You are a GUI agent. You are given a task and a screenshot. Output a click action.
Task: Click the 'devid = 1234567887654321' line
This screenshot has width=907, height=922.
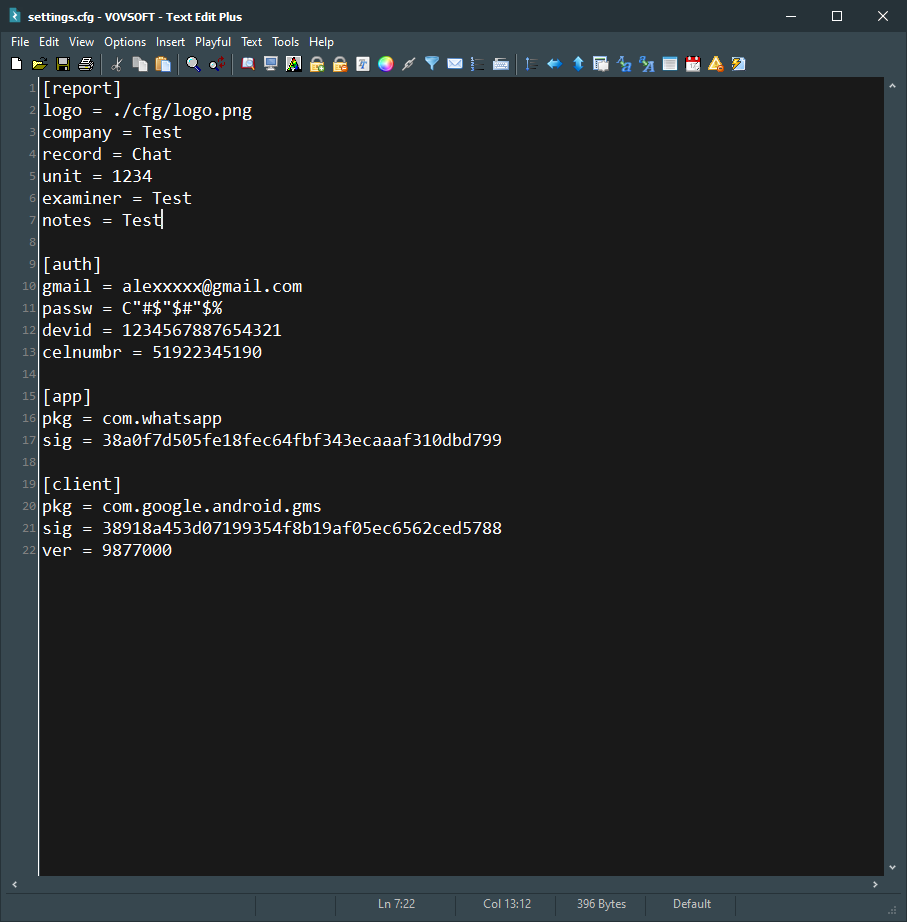[162, 330]
